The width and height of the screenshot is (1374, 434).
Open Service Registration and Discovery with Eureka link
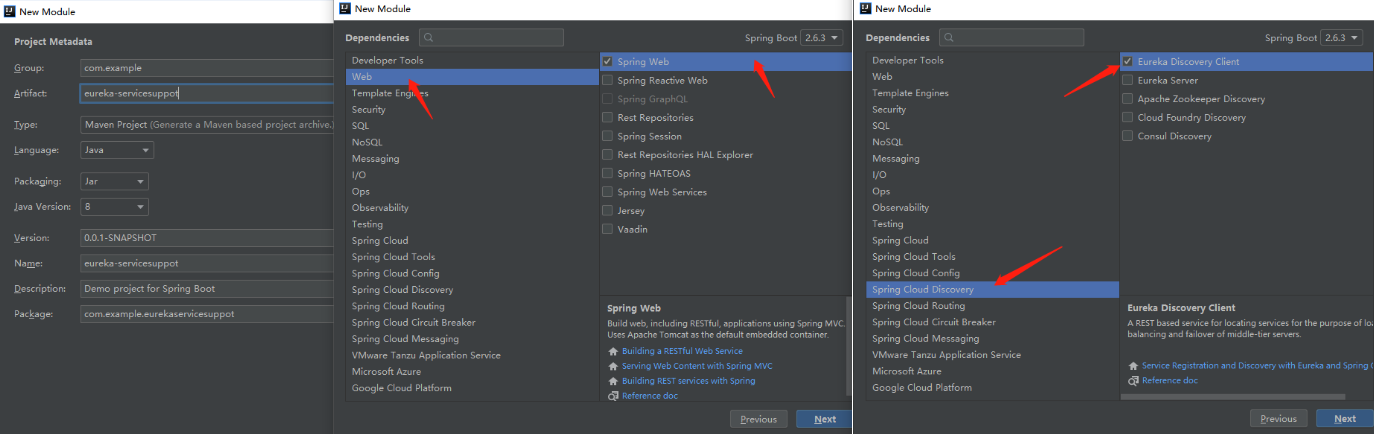click(x=1257, y=366)
